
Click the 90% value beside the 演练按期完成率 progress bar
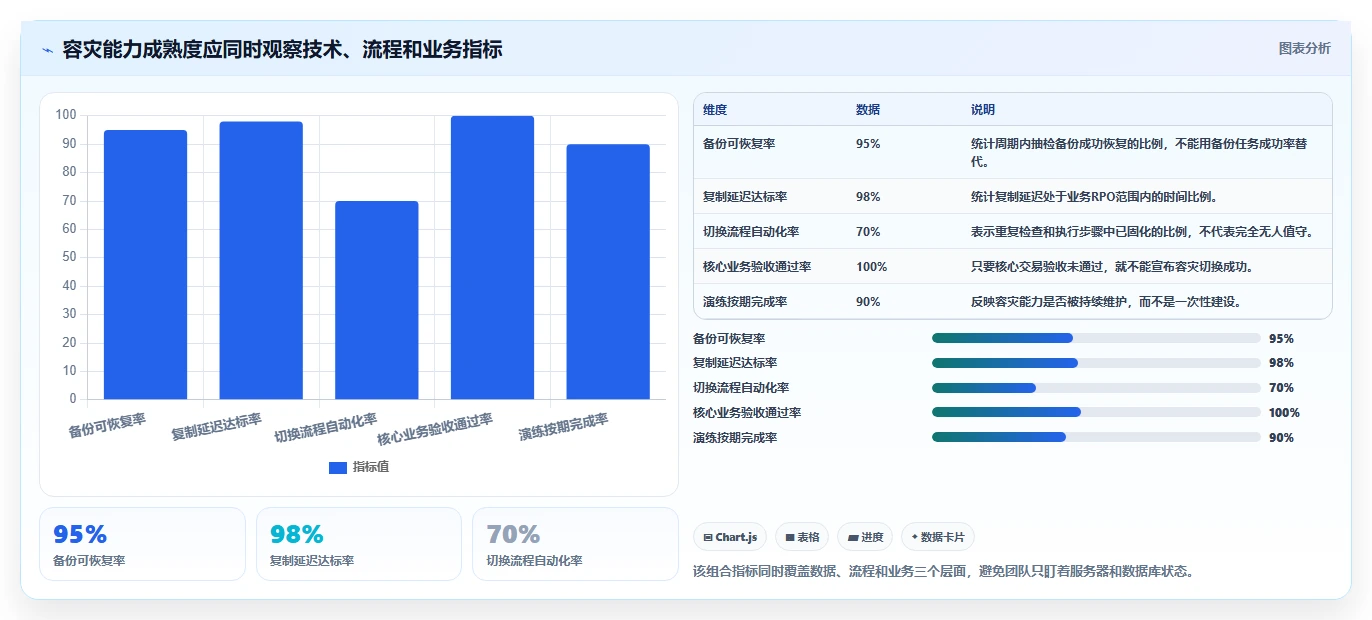tap(1281, 437)
